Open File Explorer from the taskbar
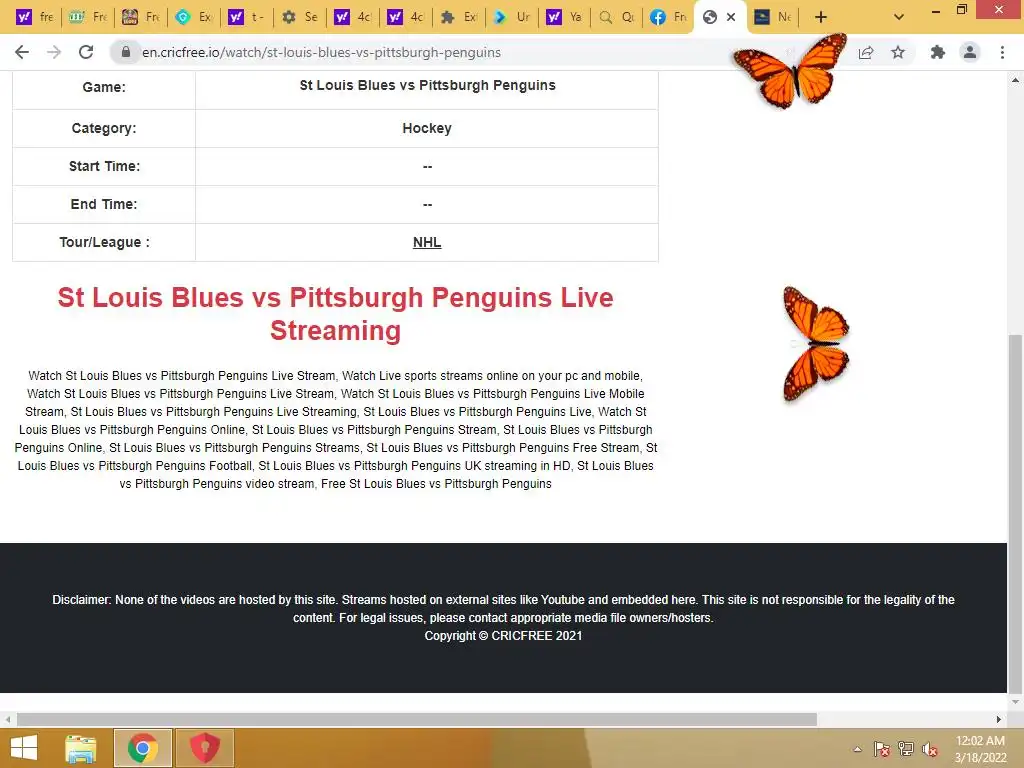Viewport: 1024px width, 768px height. tap(81, 748)
